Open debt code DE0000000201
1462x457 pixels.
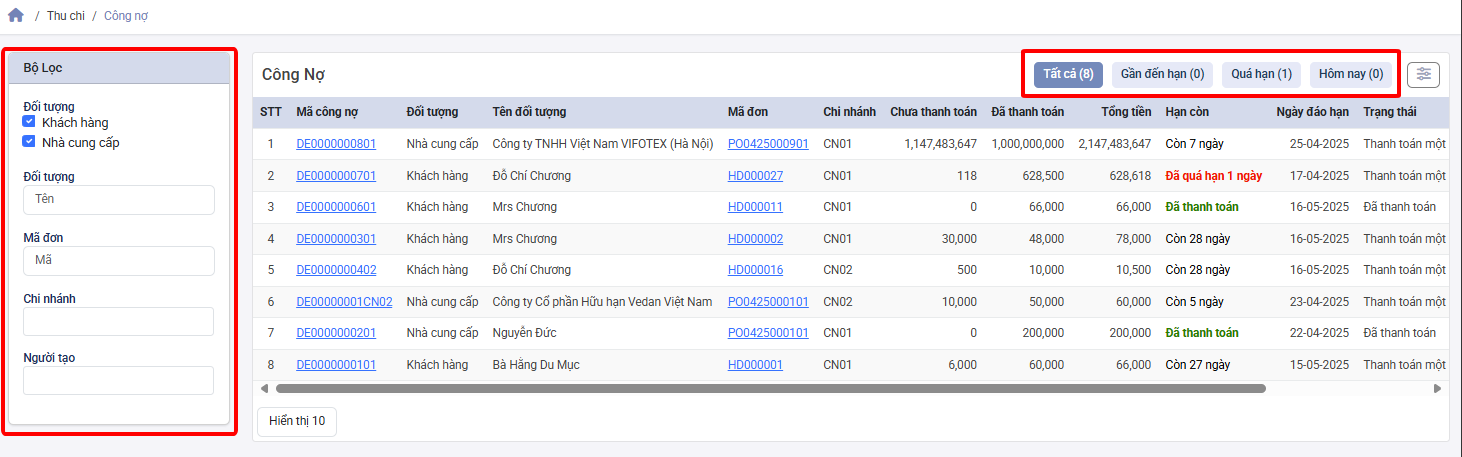[x=336, y=333]
